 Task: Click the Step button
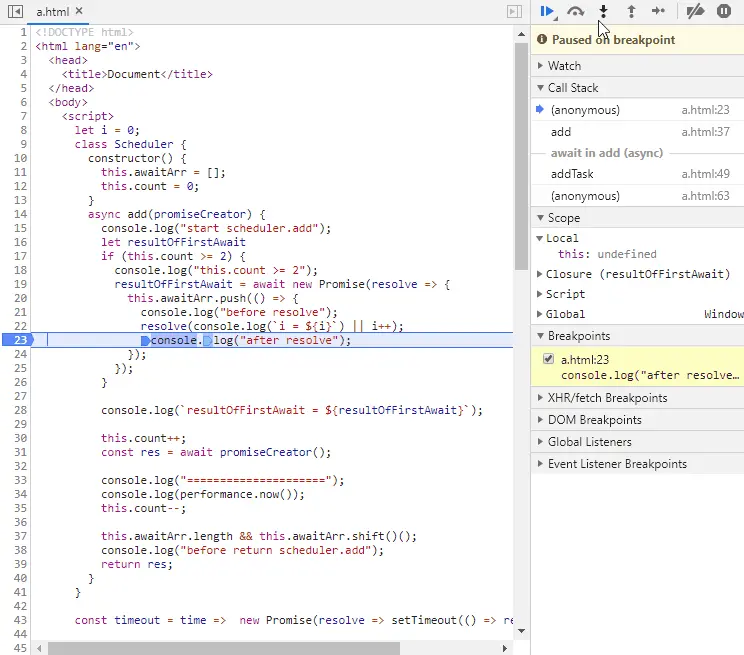[659, 11]
